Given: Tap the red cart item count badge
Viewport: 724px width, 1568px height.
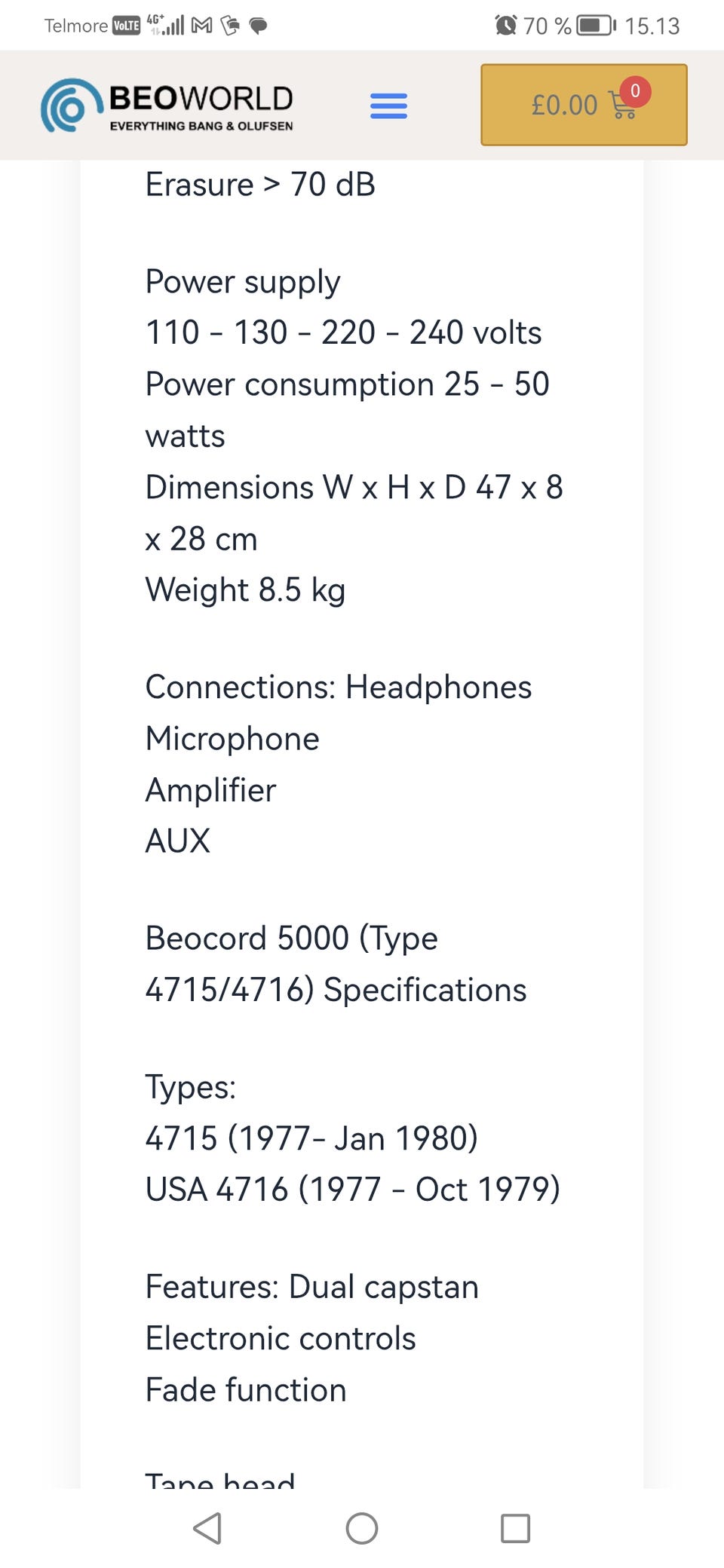Looking at the screenshot, I should pos(635,90).
